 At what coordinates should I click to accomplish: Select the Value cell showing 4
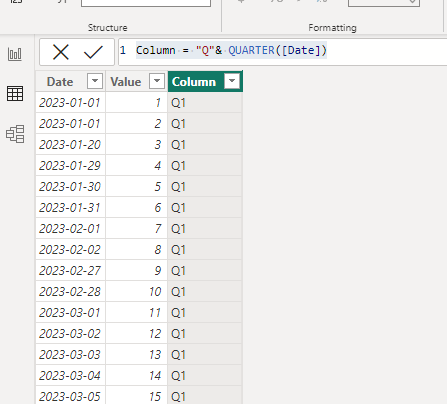(136, 166)
